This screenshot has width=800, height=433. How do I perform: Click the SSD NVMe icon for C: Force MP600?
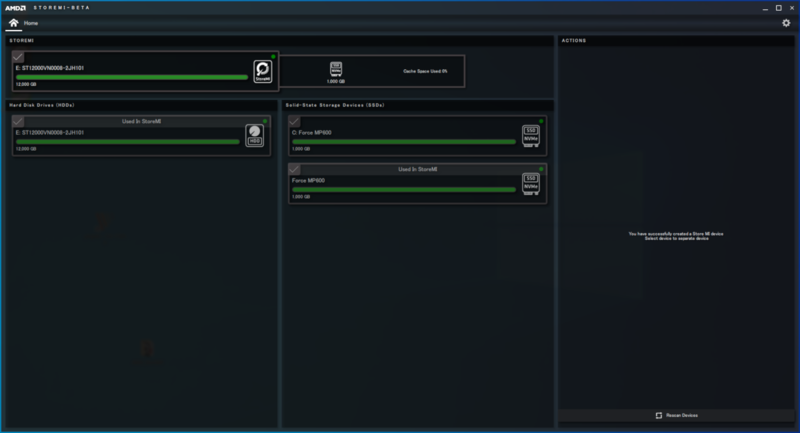pyautogui.click(x=532, y=135)
